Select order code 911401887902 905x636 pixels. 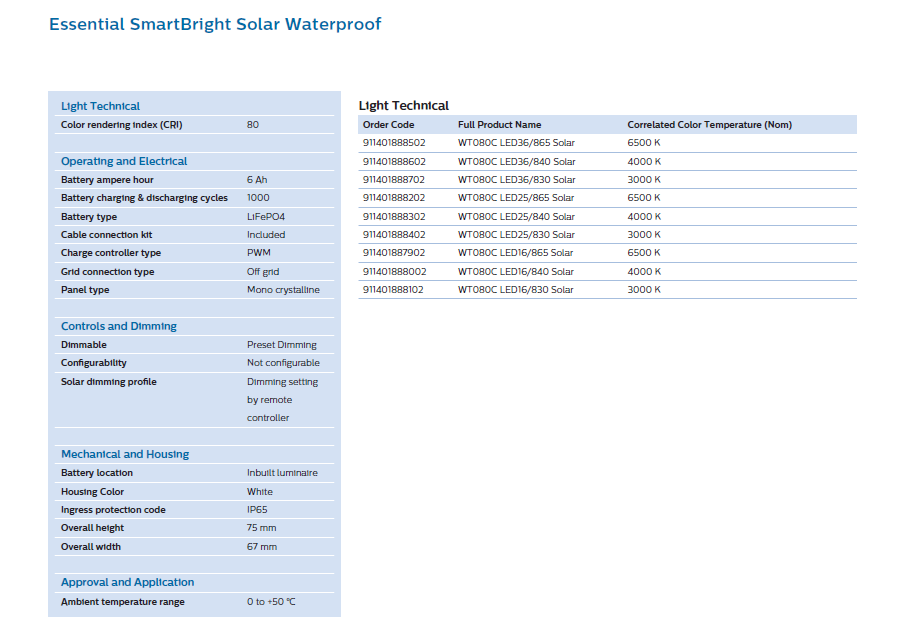pos(394,252)
